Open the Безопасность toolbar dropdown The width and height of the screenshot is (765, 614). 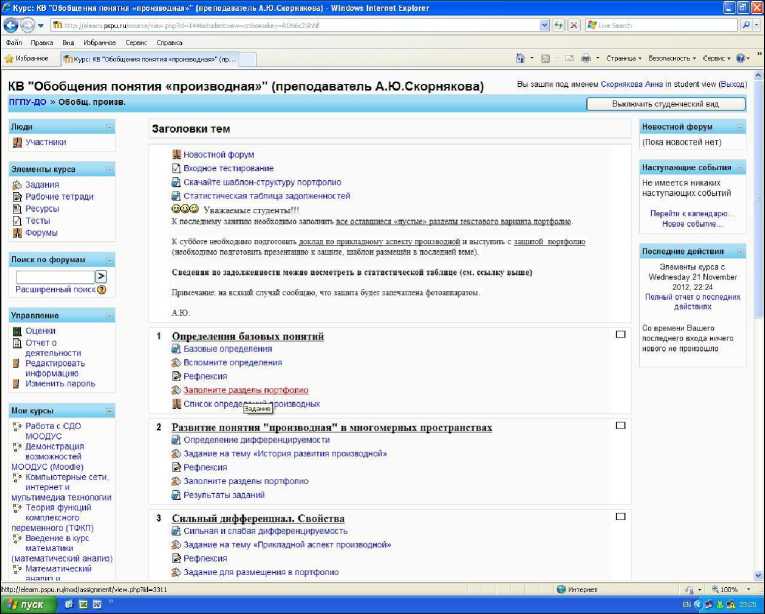click(672, 58)
